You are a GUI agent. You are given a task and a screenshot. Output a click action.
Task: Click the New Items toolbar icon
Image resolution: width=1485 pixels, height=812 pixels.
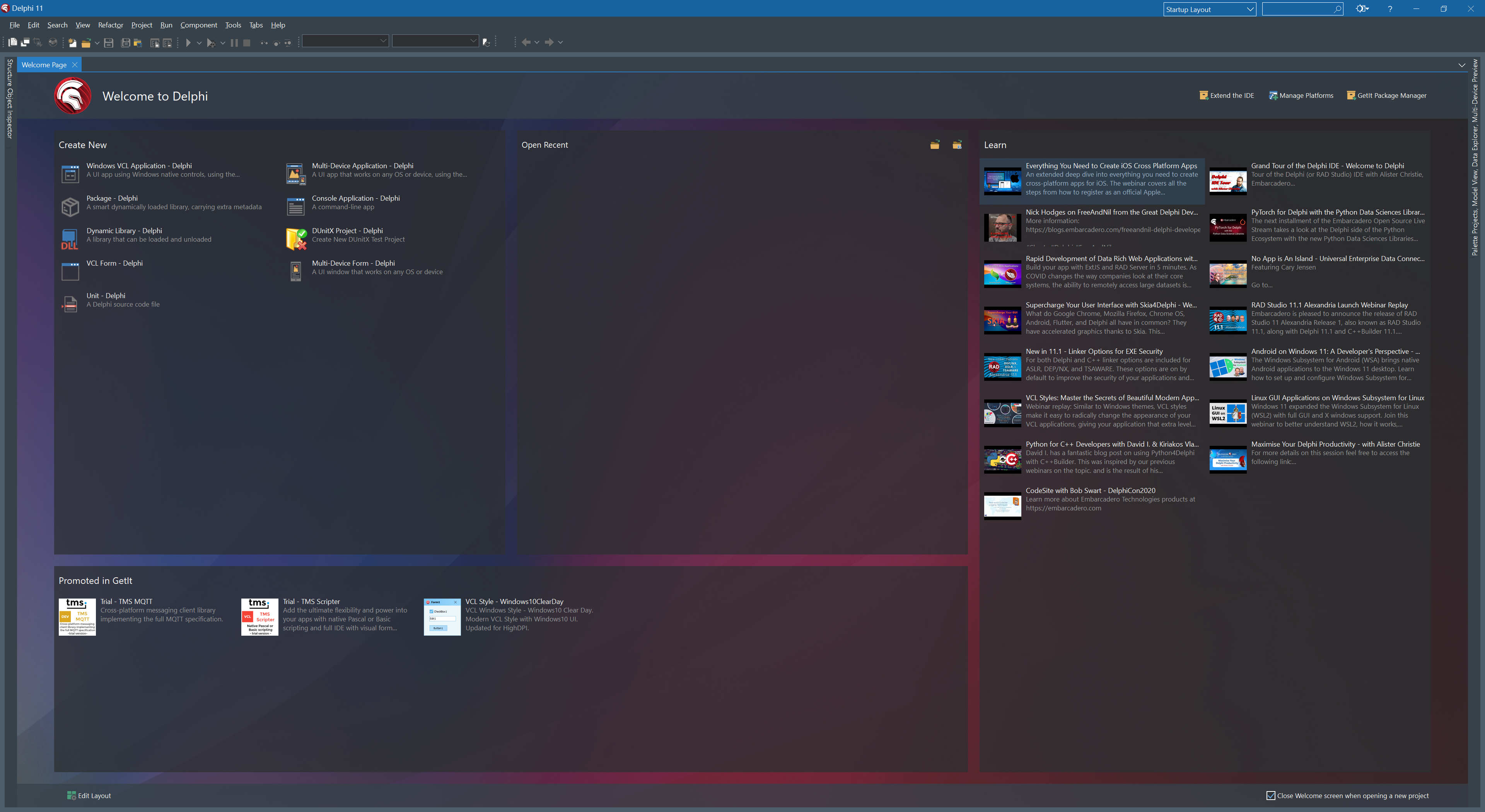point(72,43)
